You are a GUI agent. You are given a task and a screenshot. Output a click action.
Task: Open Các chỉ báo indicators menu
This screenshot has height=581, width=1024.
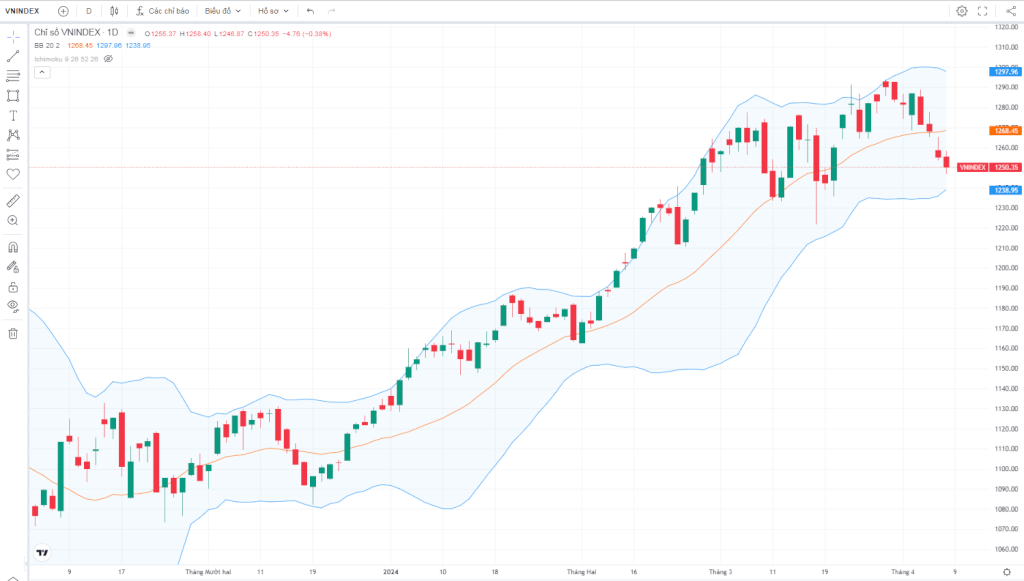[x=163, y=11]
